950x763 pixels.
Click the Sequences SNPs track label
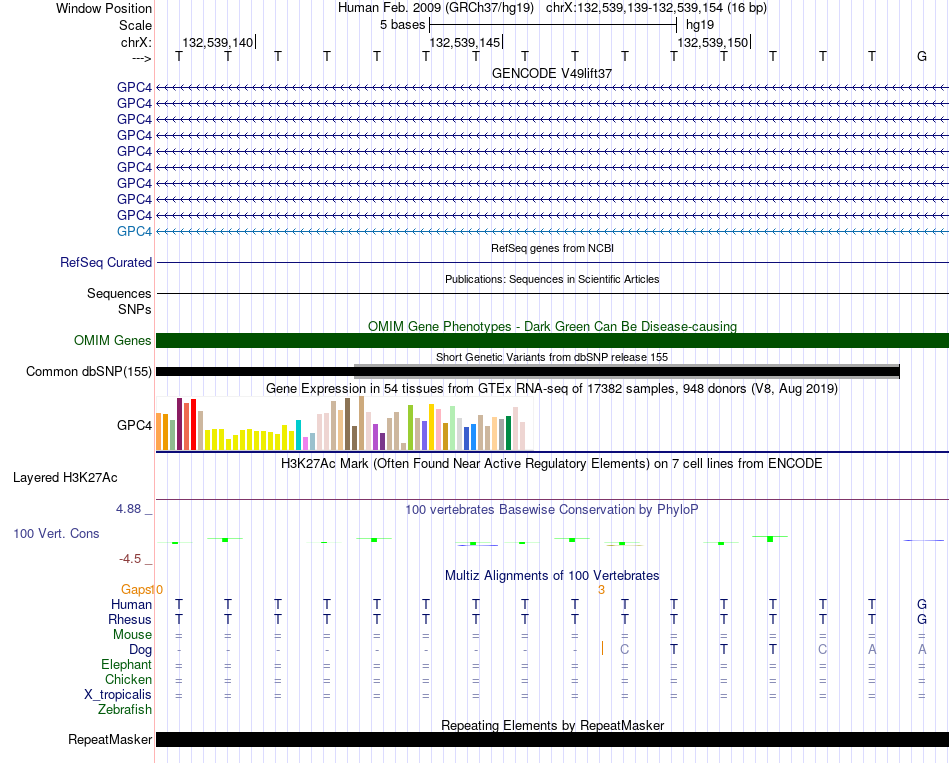119,301
